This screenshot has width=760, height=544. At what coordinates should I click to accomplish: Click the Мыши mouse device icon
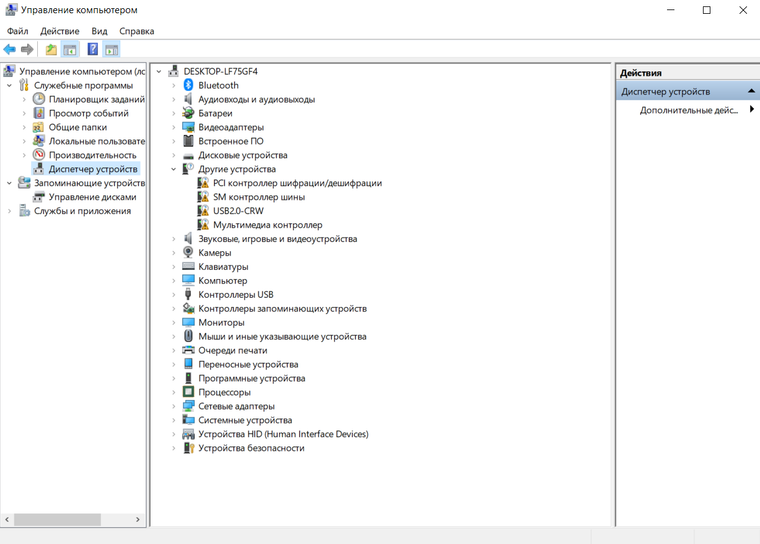point(188,336)
